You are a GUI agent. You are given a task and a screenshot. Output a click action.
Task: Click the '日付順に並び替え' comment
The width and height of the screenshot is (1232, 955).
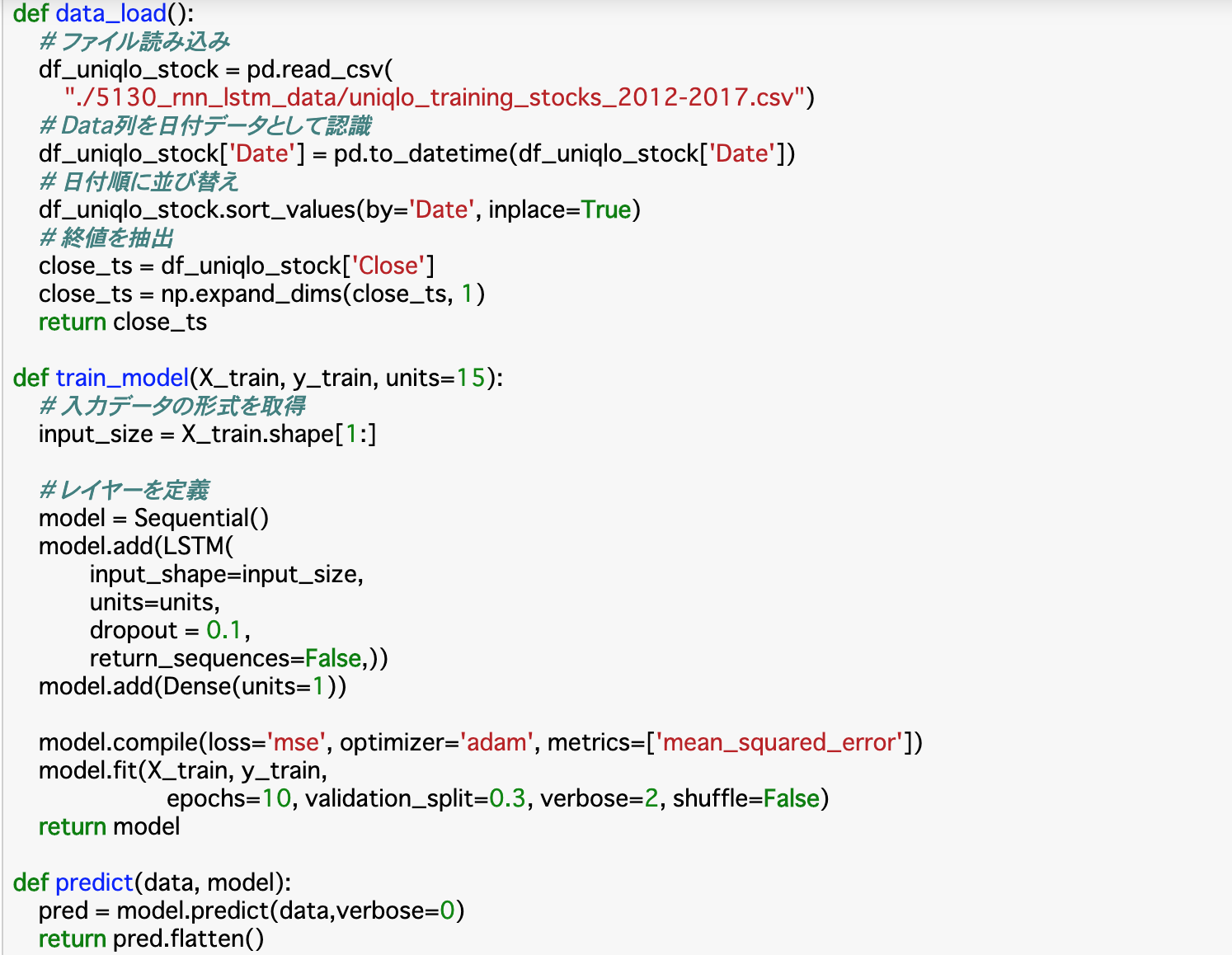point(139,181)
